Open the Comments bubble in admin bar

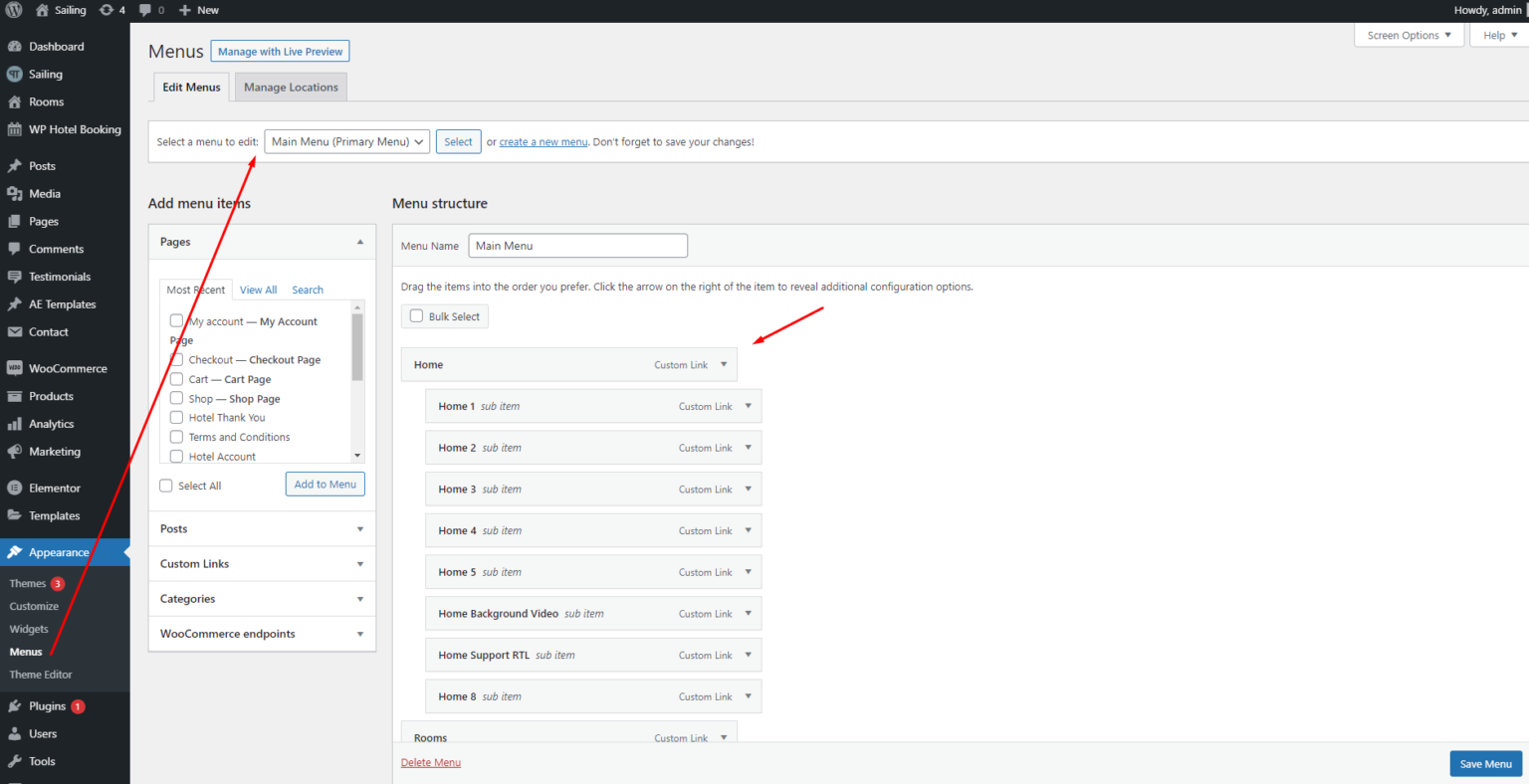(x=149, y=10)
